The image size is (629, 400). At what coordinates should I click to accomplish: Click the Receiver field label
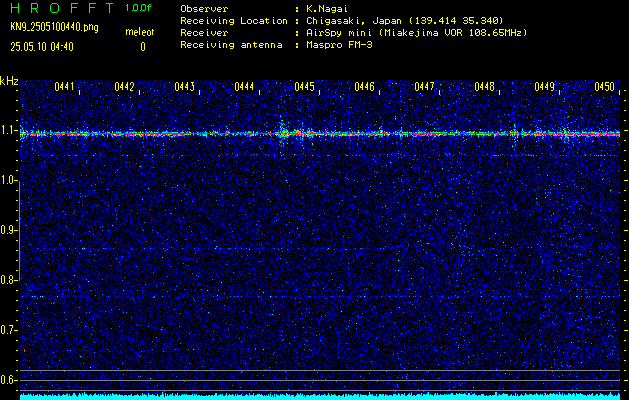[204, 33]
